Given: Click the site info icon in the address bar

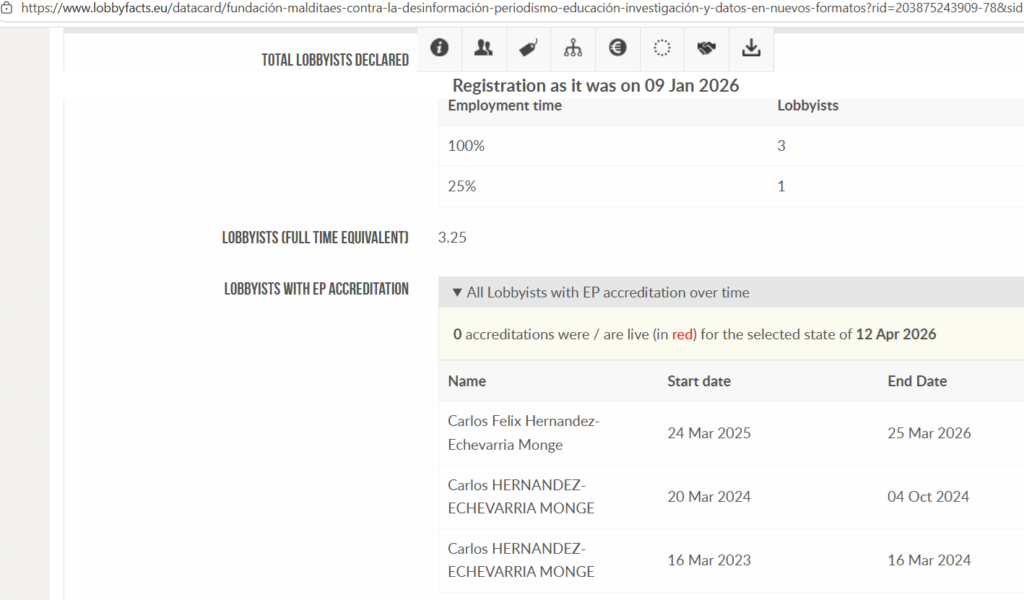Looking at the screenshot, I should [8, 8].
